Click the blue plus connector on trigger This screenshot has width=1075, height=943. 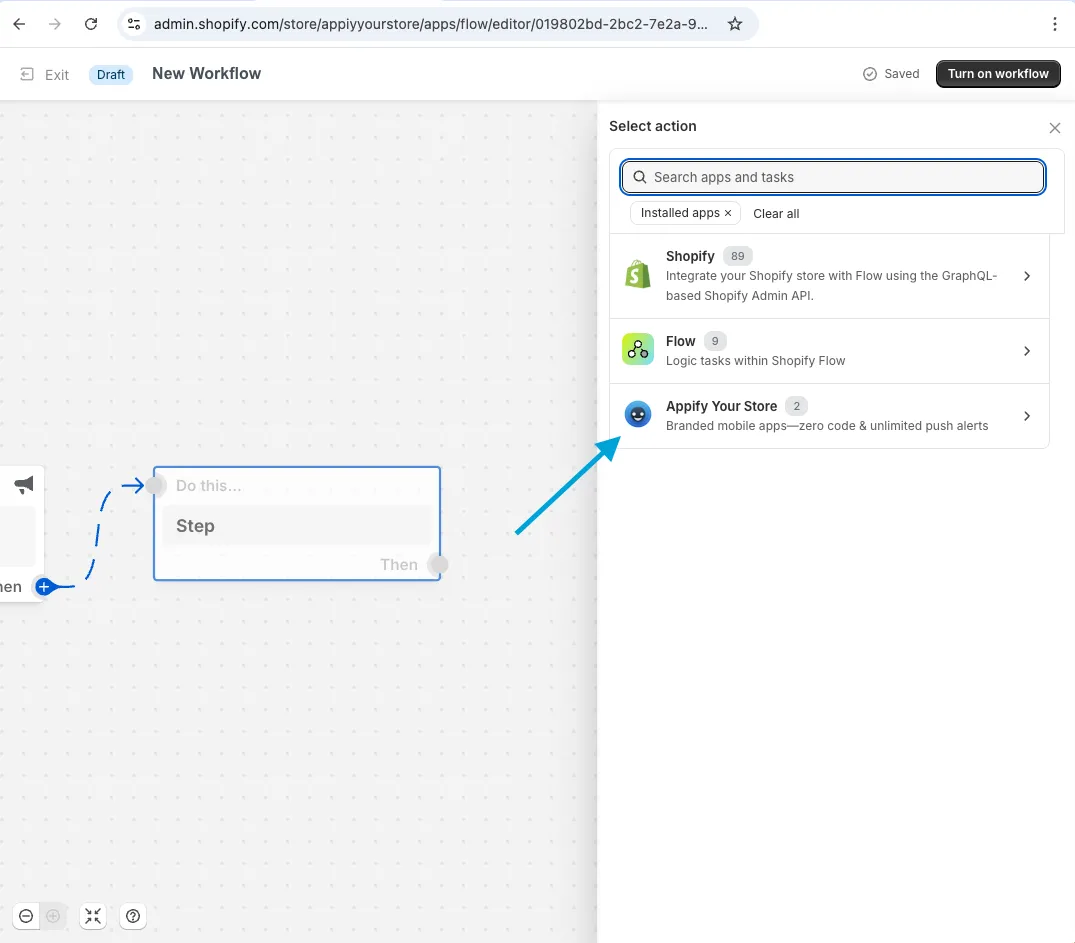pyautogui.click(x=44, y=587)
